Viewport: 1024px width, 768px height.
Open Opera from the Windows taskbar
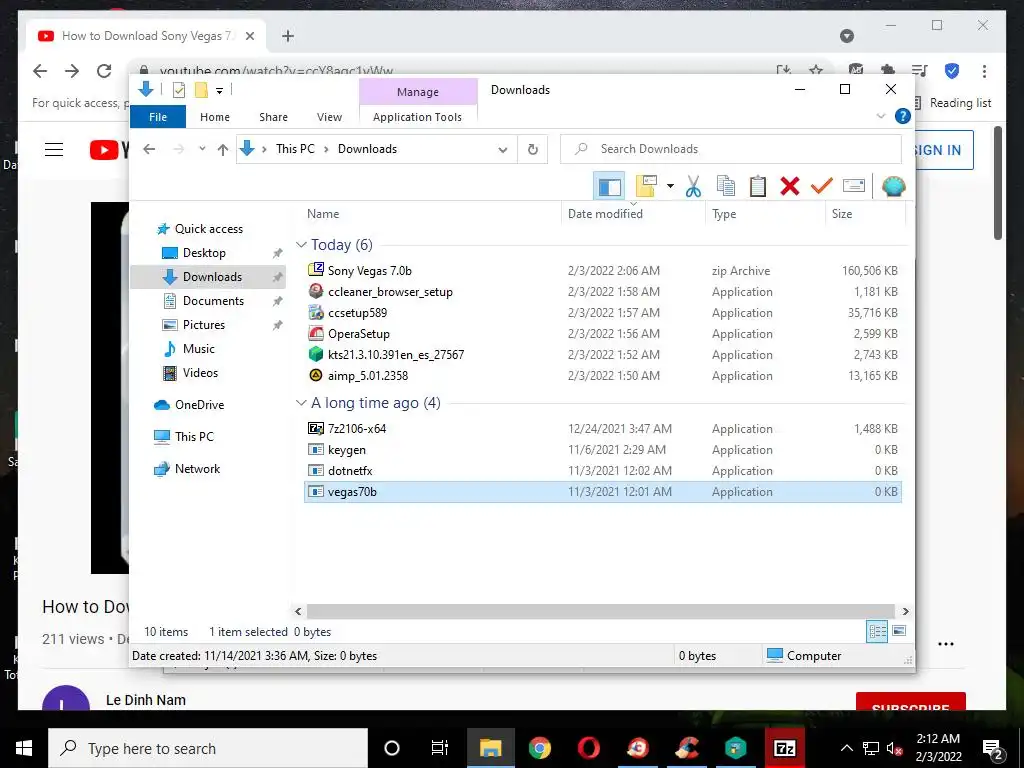588,748
